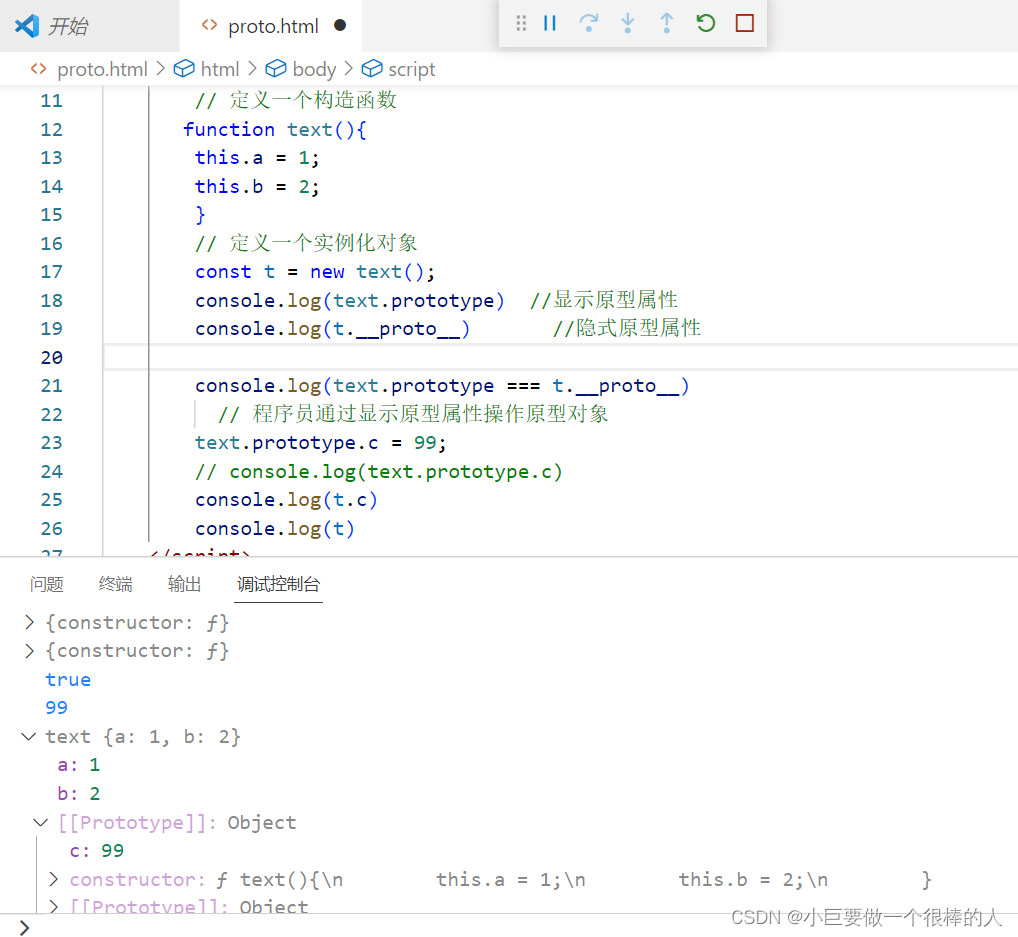The height and width of the screenshot is (937, 1018).
Task: Click 'console.log(text.prototype)' on line 18
Action: coord(349,300)
